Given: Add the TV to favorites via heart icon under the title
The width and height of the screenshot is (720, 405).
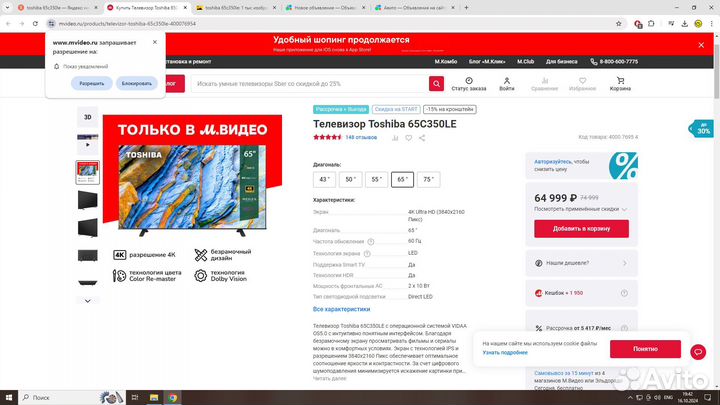Looking at the screenshot, I should (x=408, y=138).
